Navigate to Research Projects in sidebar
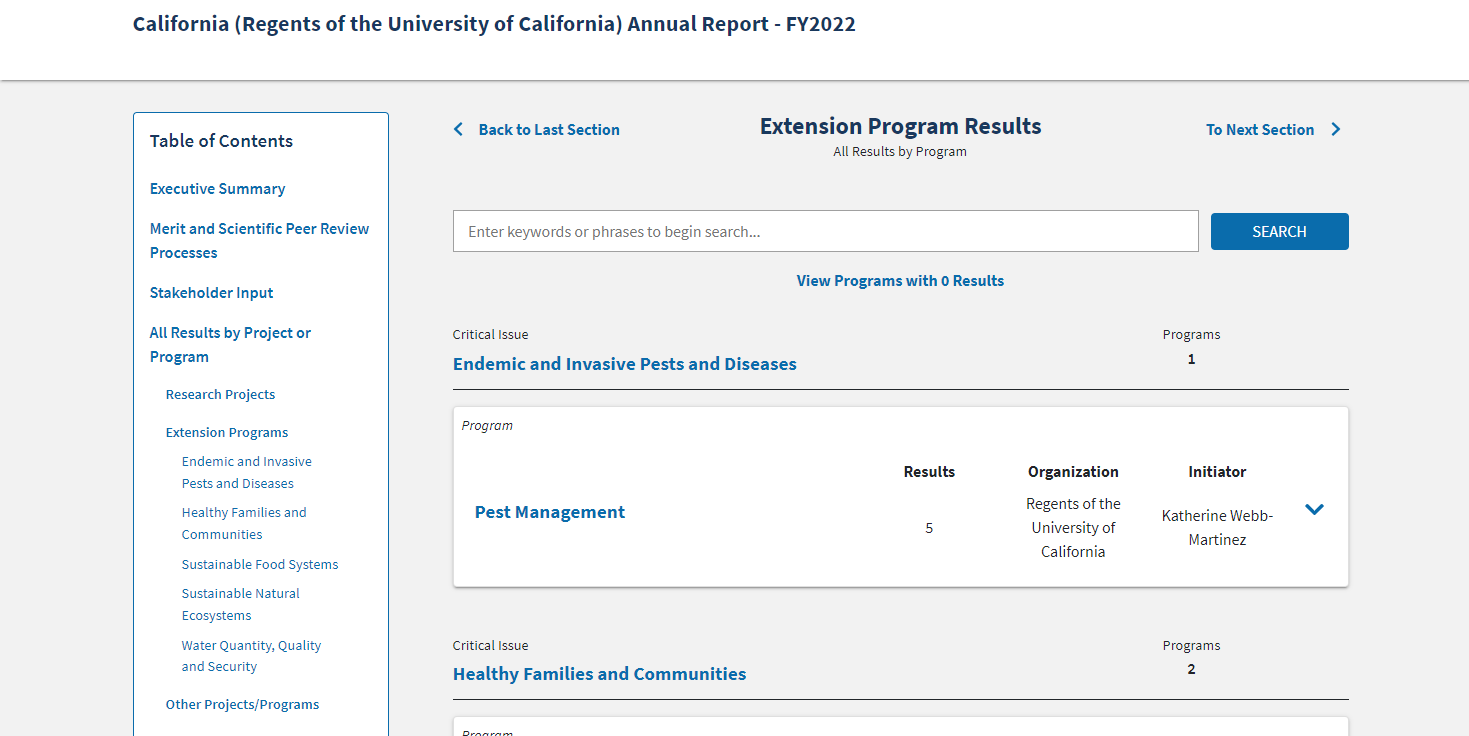Screen dimensions: 1469x736 point(220,395)
